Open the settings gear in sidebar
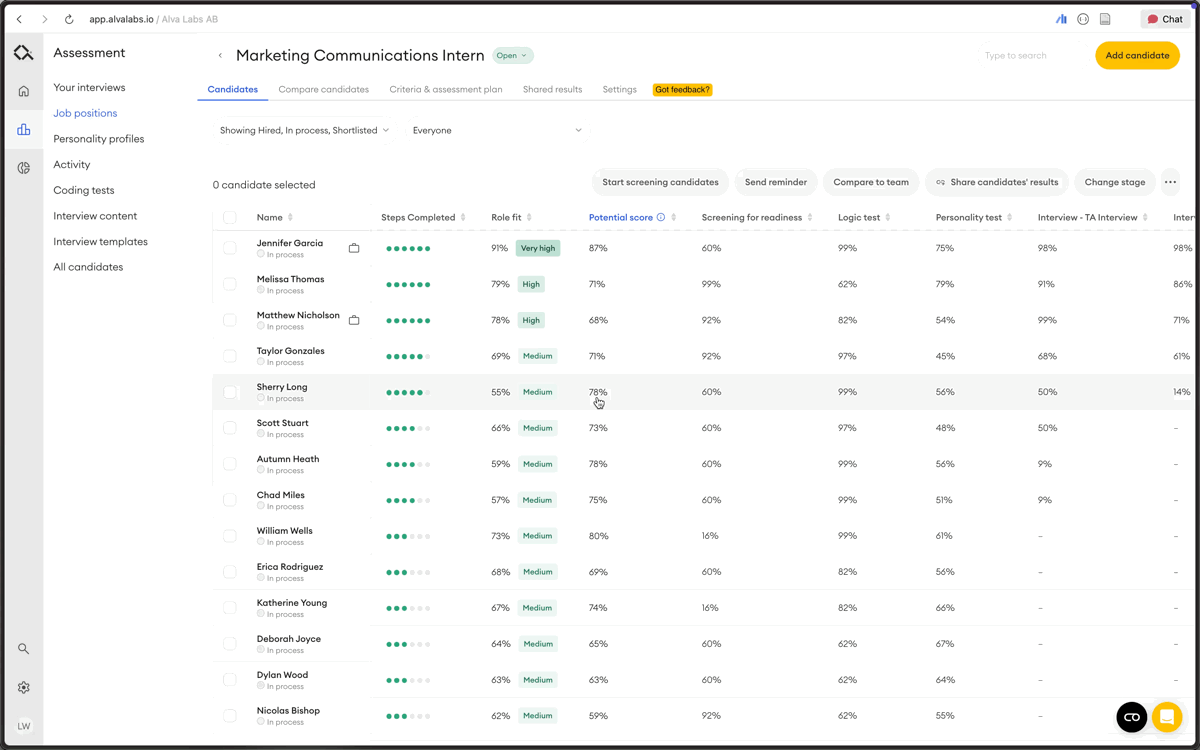This screenshot has width=1200, height=750. [x=24, y=688]
